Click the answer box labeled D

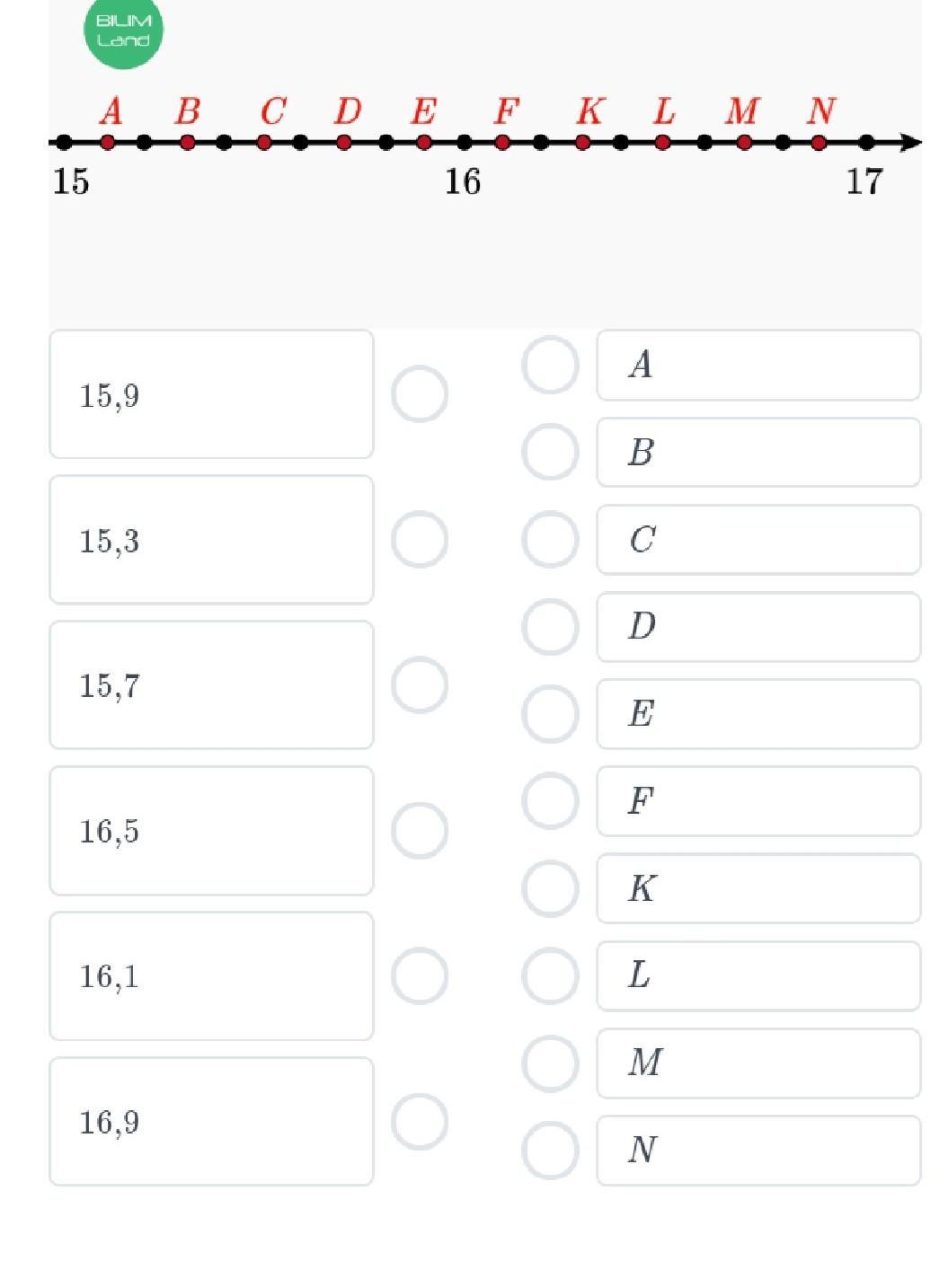coord(758,627)
